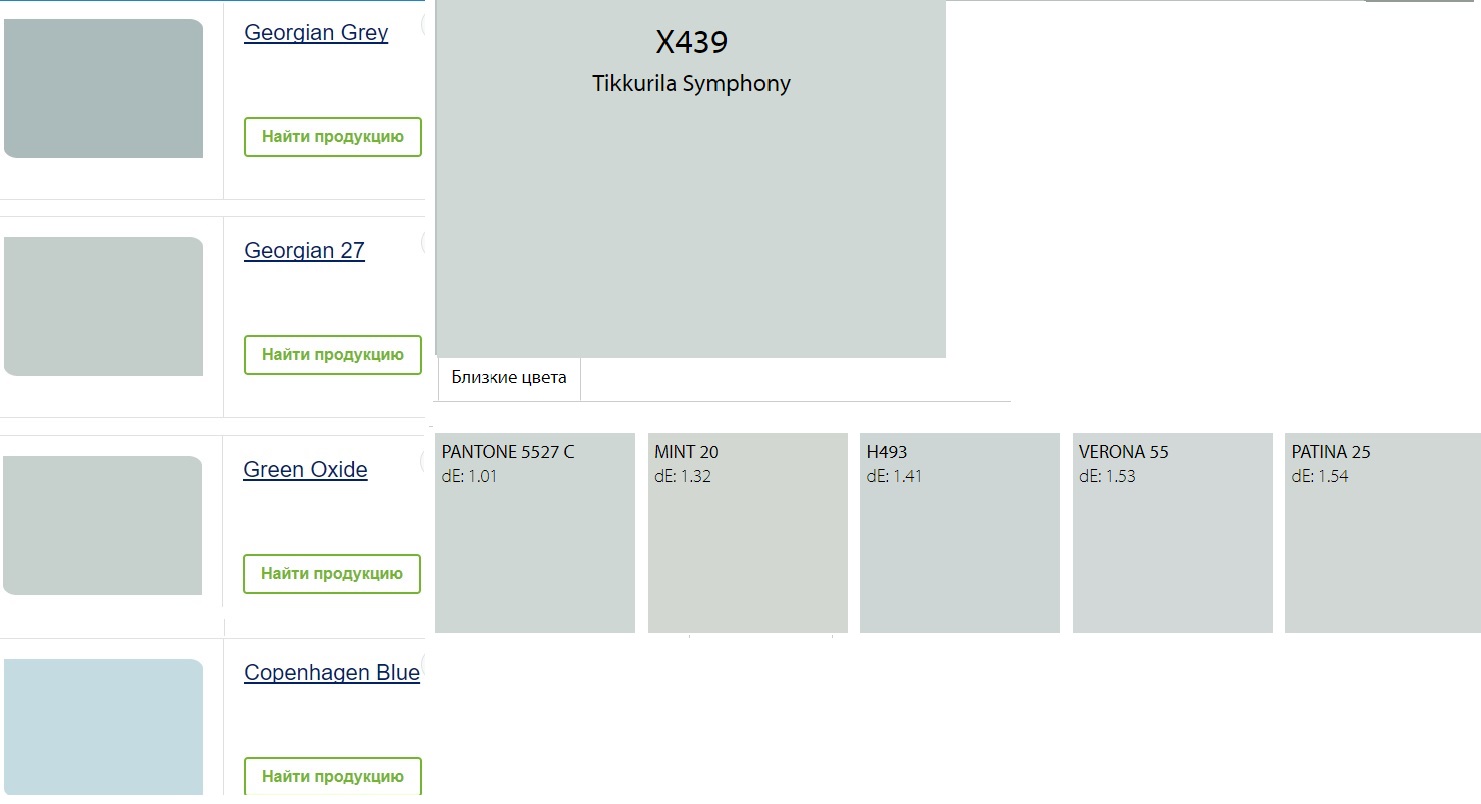Click the large X439 Tikkurila Symphony swatch

click(x=691, y=179)
